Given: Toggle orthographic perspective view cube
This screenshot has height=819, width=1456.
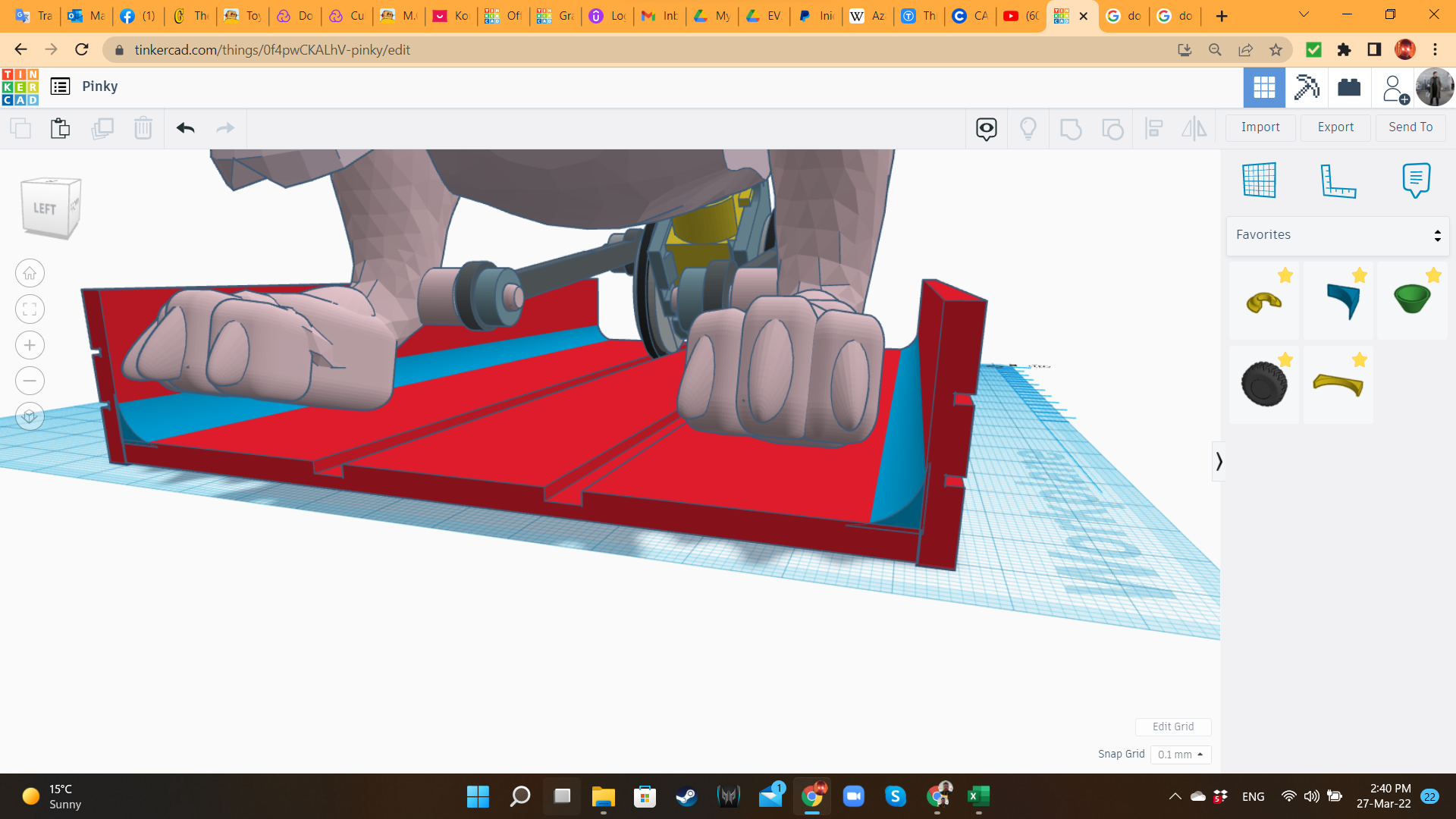Looking at the screenshot, I should tap(30, 416).
